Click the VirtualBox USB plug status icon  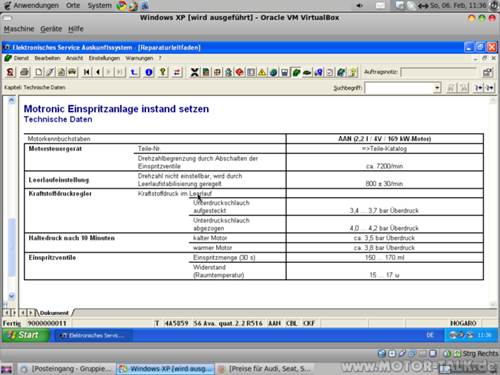click(x=403, y=354)
